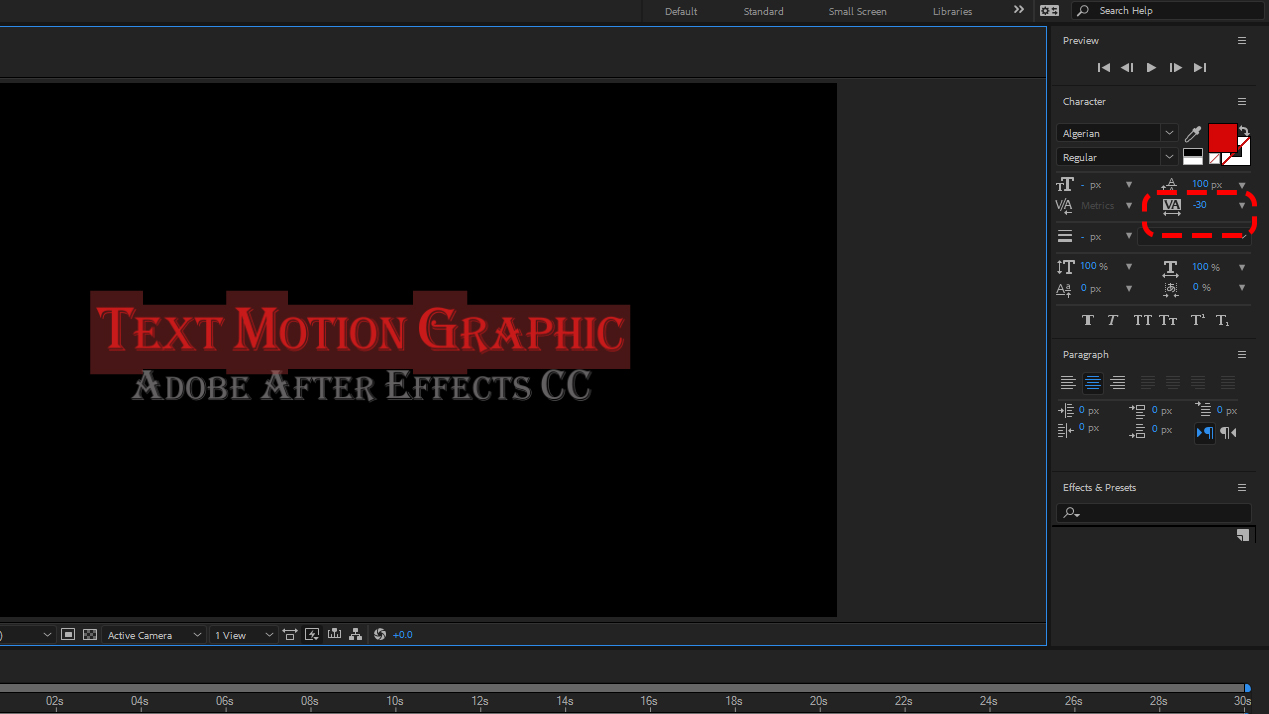Toggle pixel aspect ratio correction
This screenshot has width=1269, height=714.
(x=290, y=635)
